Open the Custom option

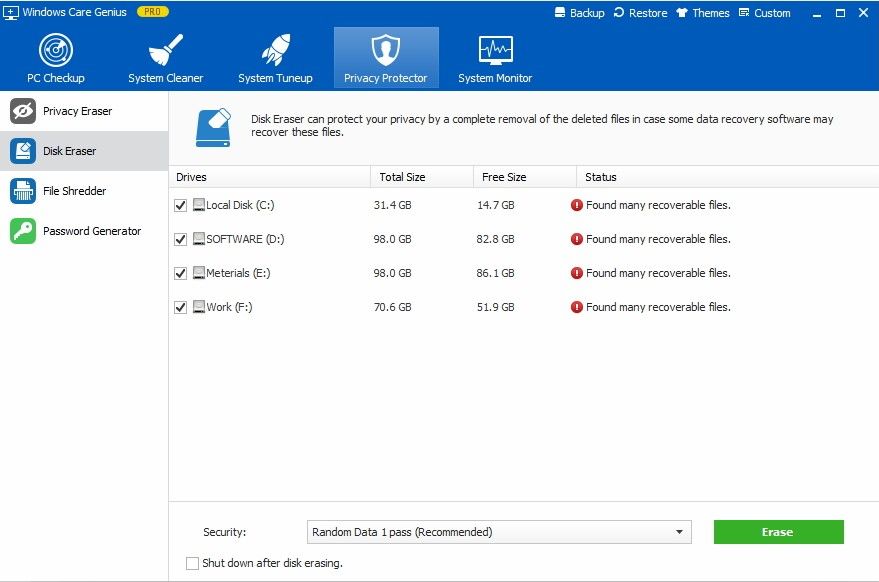[765, 13]
